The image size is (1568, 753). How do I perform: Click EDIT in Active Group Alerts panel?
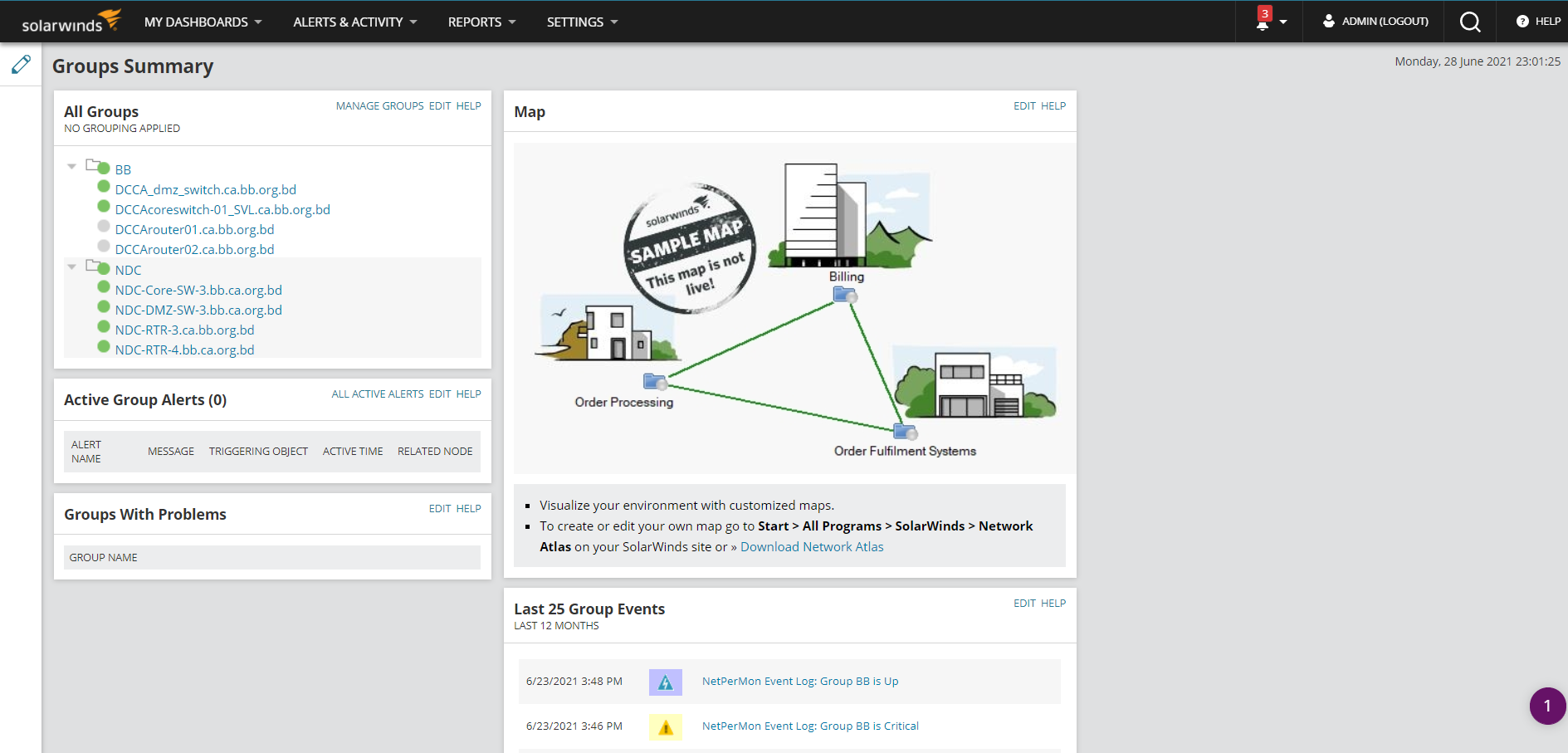point(440,394)
